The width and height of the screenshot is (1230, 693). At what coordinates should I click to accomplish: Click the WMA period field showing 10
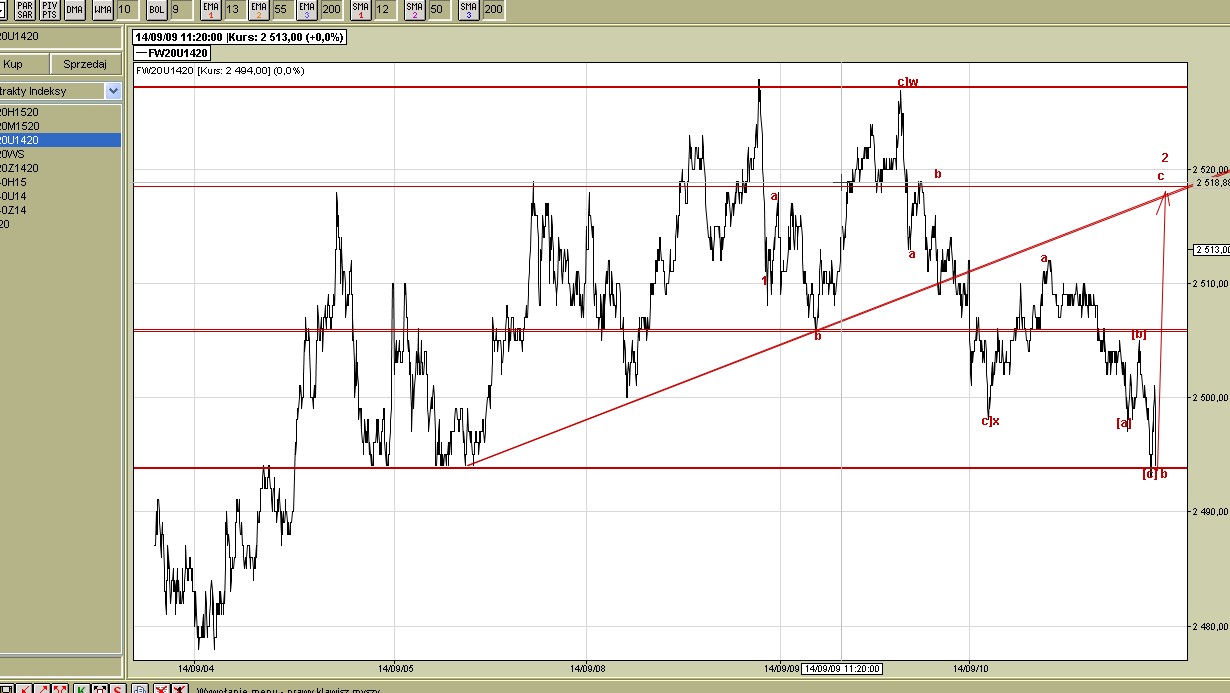(x=126, y=9)
